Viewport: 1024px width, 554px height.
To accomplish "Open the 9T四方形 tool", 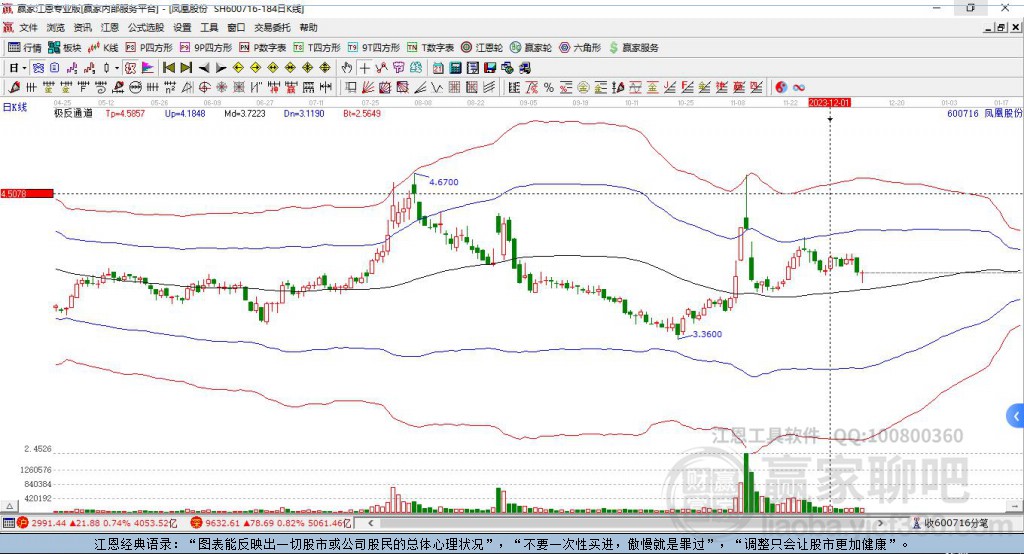I will click(374, 48).
